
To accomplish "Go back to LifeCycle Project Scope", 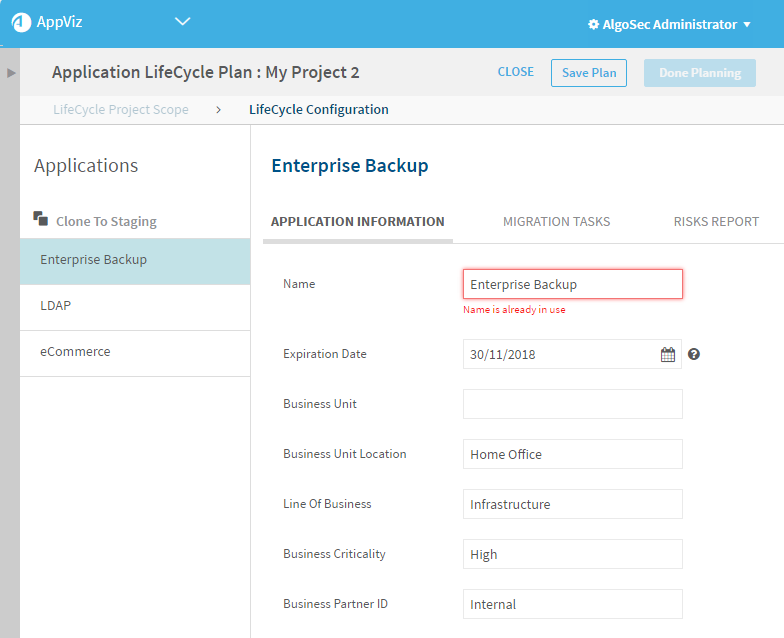I will tap(121, 110).
